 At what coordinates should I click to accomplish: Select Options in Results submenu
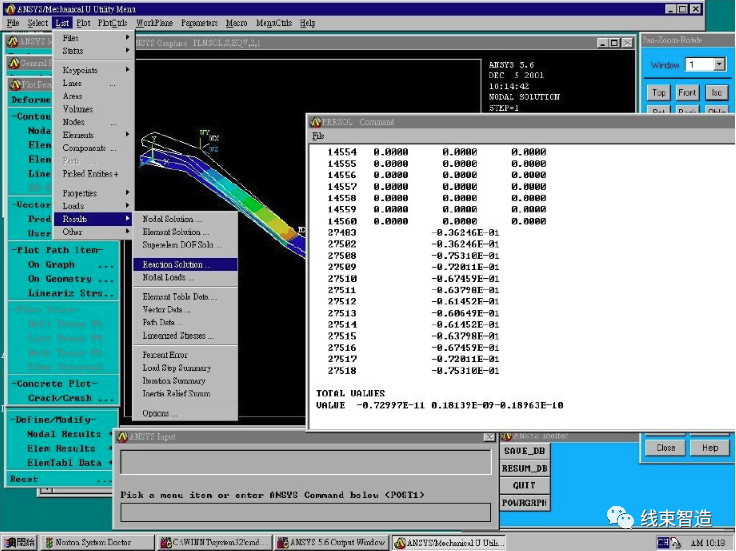tap(185, 413)
